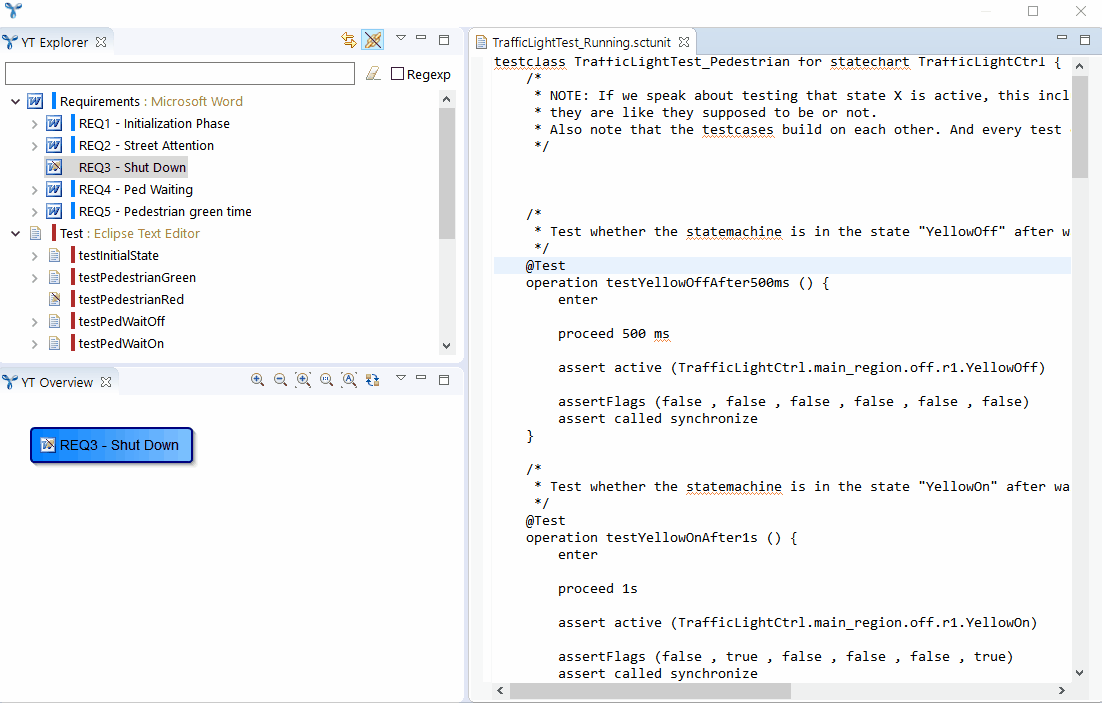The width and height of the screenshot is (1102, 703).
Task: Click the Test : Eclipse Text Editor label
Action: pyautogui.click(x=129, y=233)
